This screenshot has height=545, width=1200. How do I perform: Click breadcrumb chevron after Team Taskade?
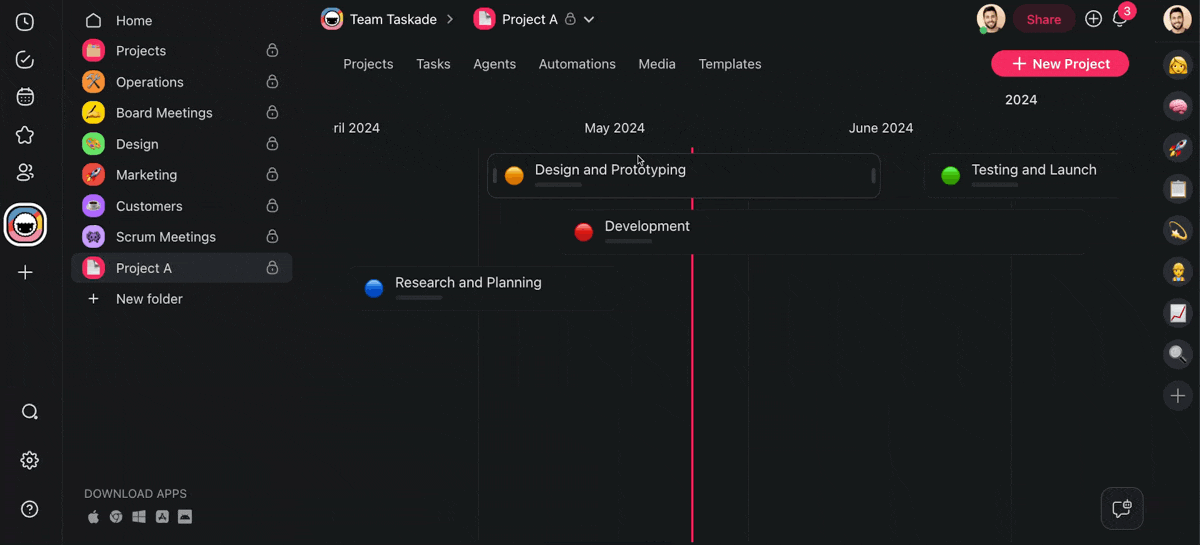[x=450, y=19]
